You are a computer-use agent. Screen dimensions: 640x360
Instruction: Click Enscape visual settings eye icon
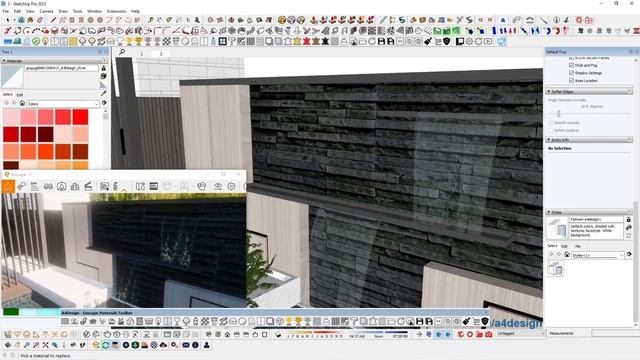pos(218,187)
